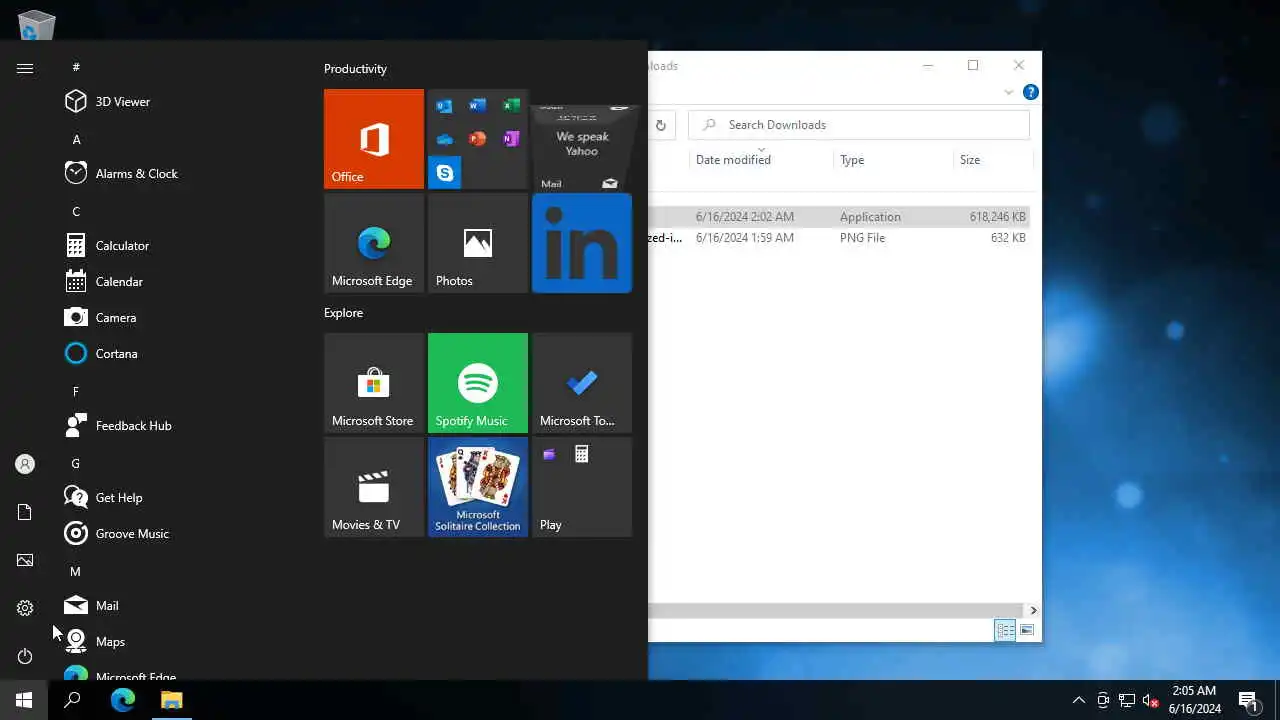Select the Application file row in Downloads
1280x720 pixels.
click(x=839, y=217)
